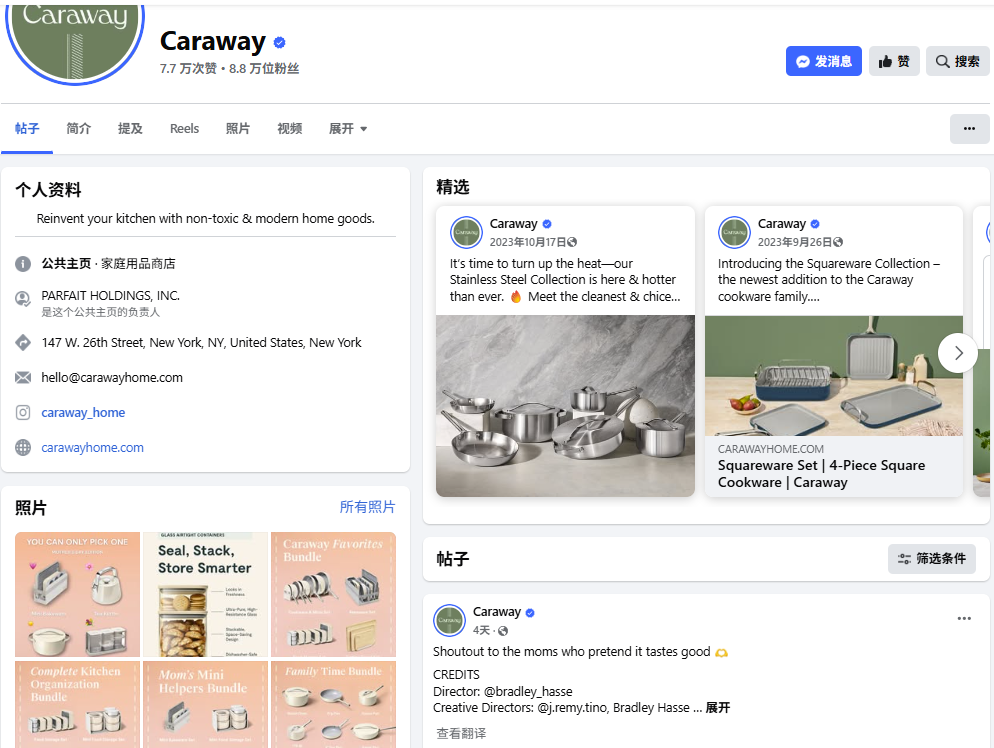Switch to the 照片 tab
This screenshot has width=994, height=748.
[238, 129]
